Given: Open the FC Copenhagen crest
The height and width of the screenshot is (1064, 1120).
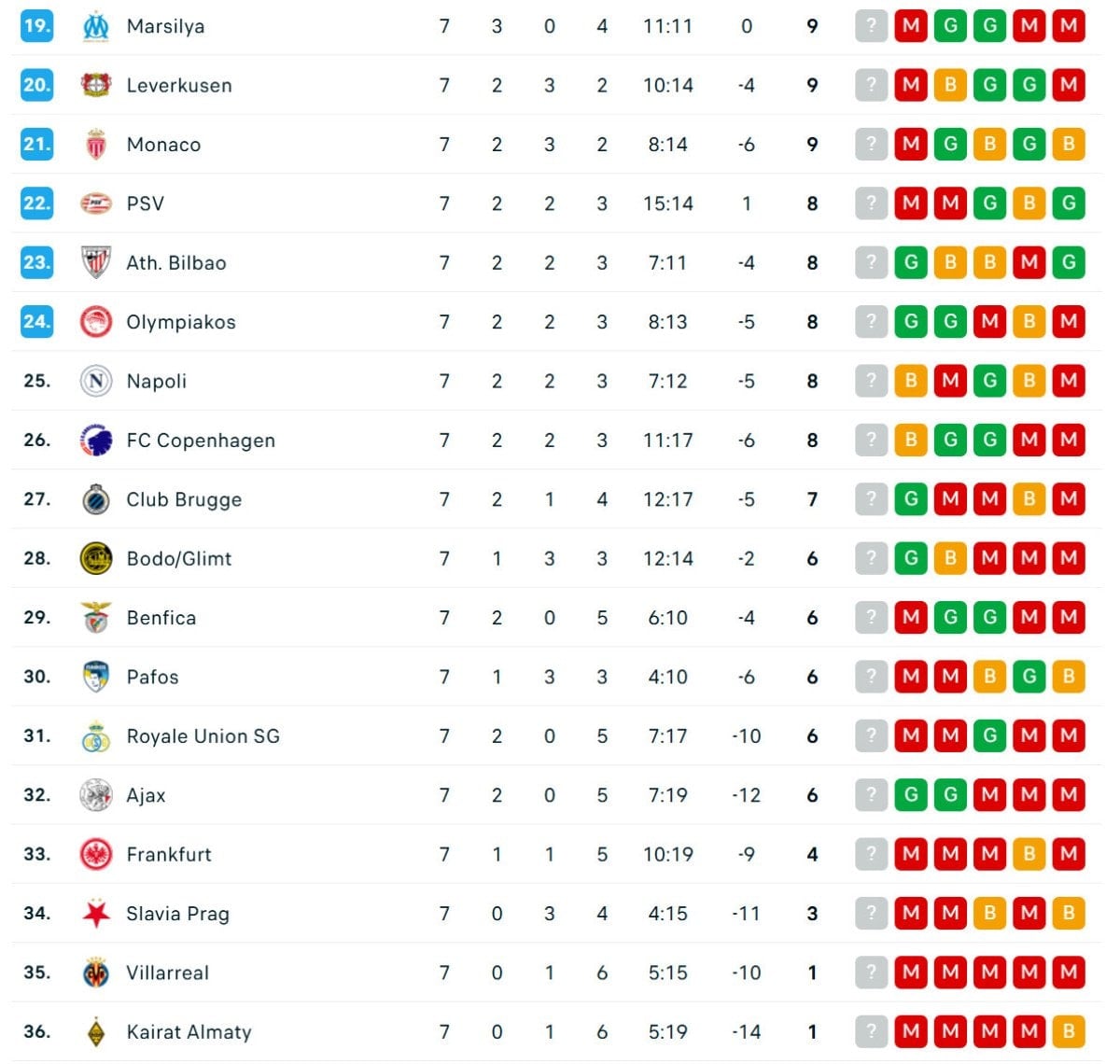Looking at the screenshot, I should [96, 440].
